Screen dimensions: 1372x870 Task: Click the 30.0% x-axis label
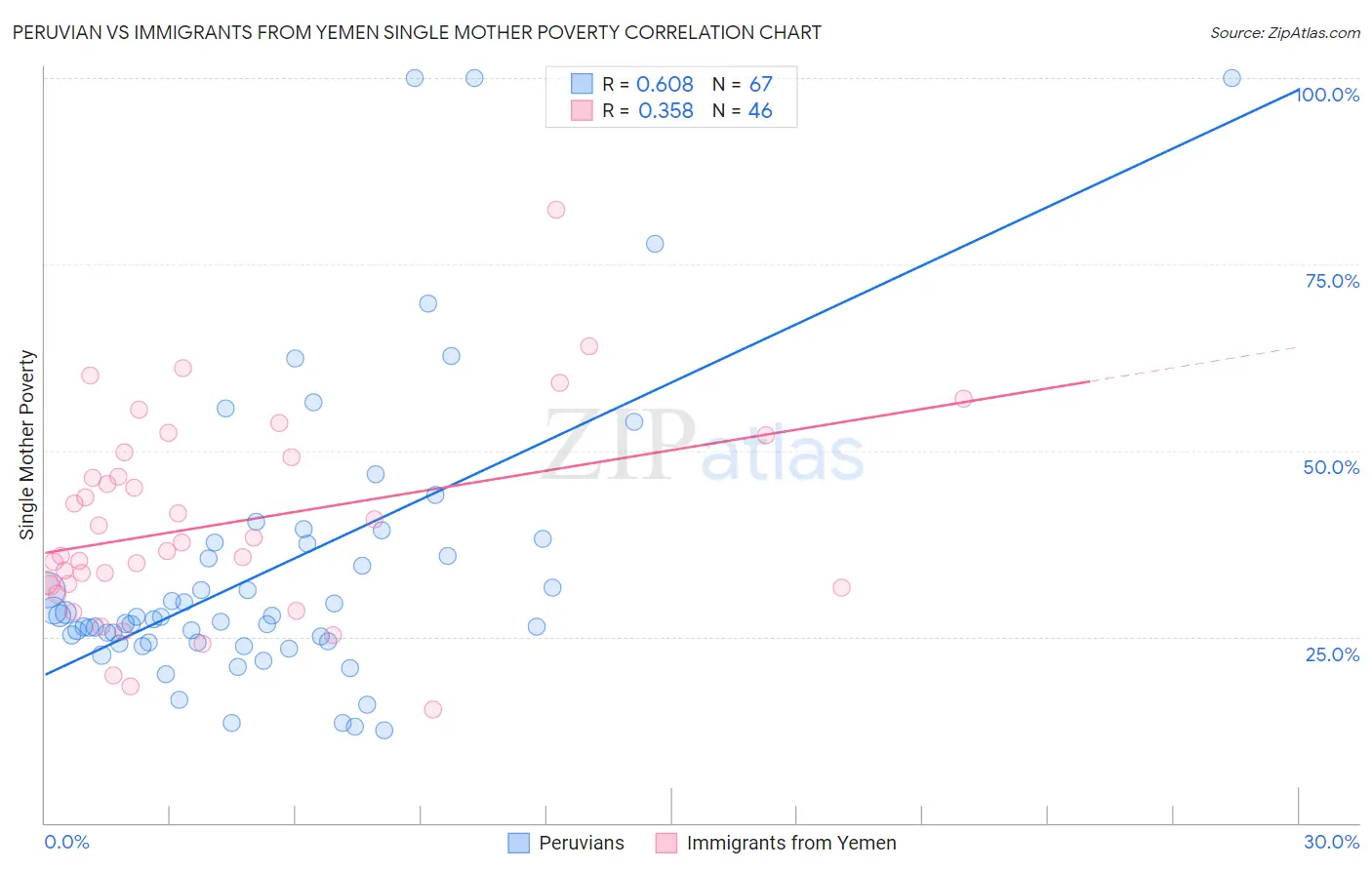1332,842
